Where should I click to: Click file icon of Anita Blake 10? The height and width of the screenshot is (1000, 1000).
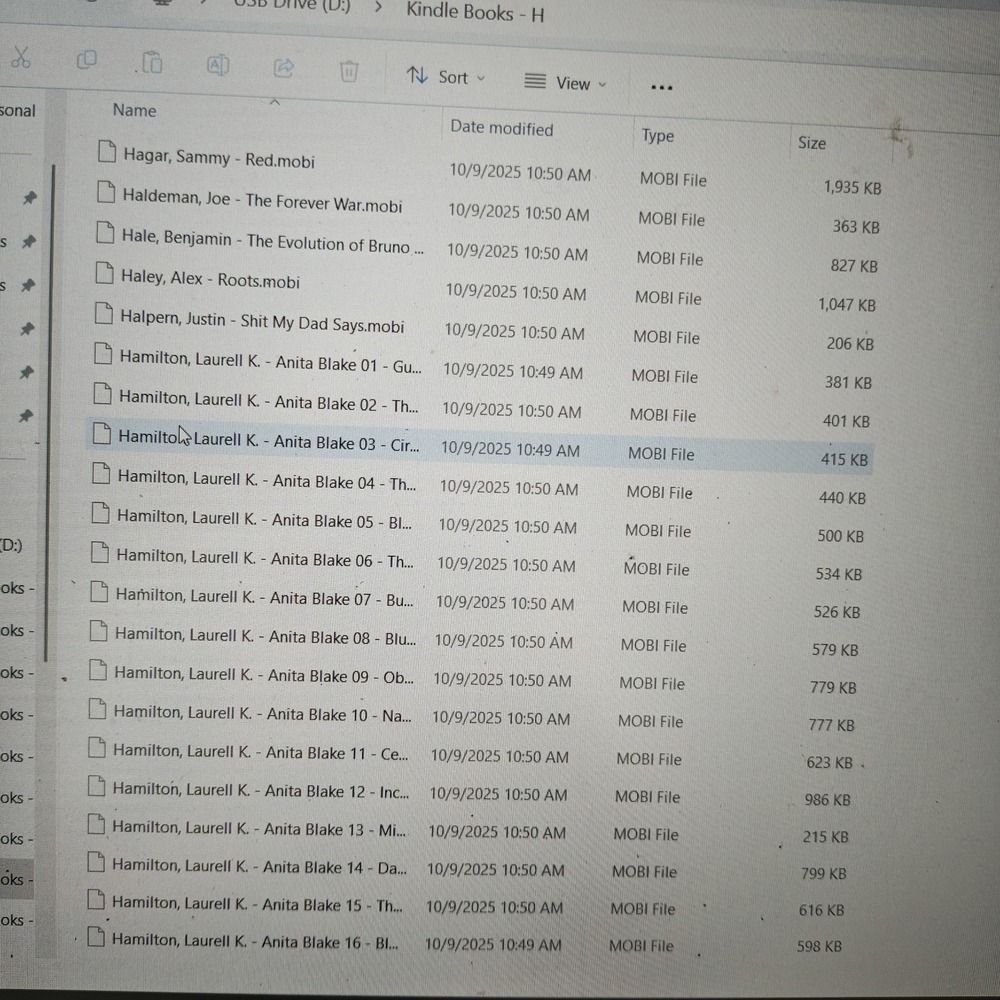pos(97,709)
